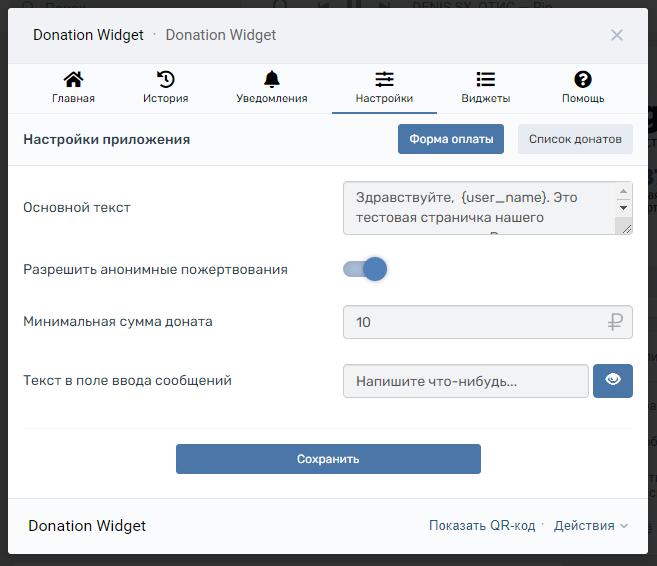Click the Помощь question mark icon
The height and width of the screenshot is (566, 657).
(x=583, y=80)
